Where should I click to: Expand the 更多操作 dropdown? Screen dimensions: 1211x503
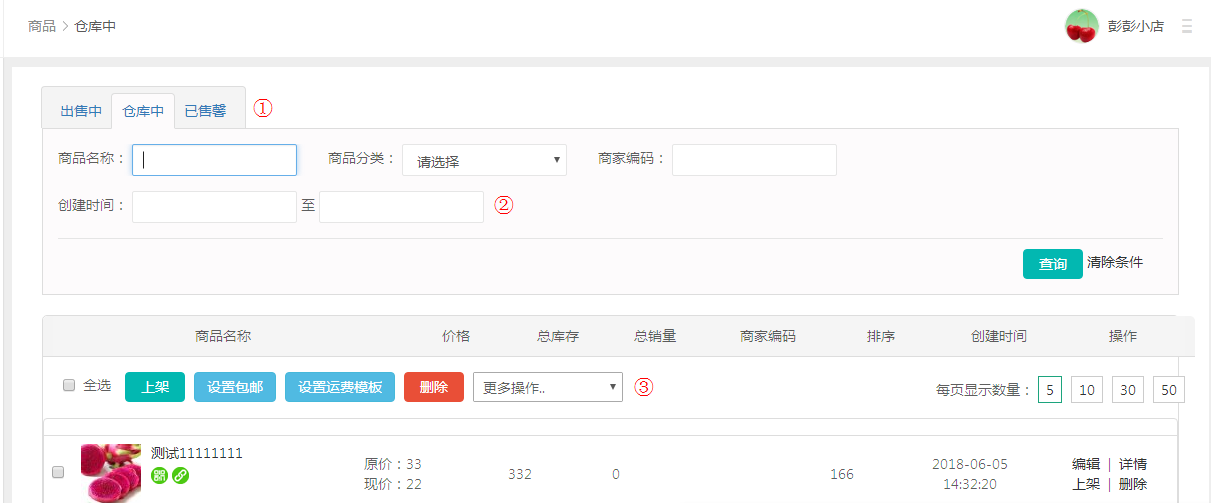(547, 387)
